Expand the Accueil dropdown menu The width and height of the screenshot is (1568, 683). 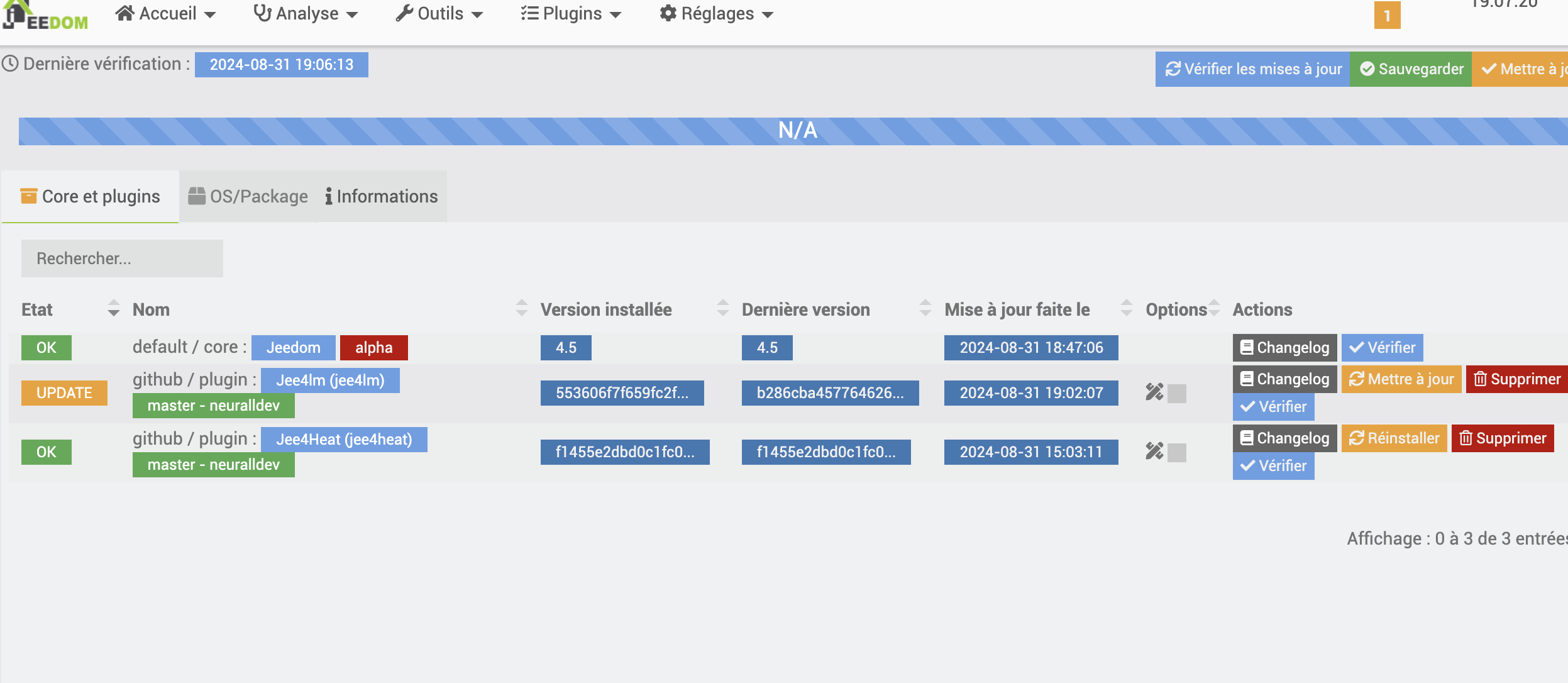tap(166, 14)
